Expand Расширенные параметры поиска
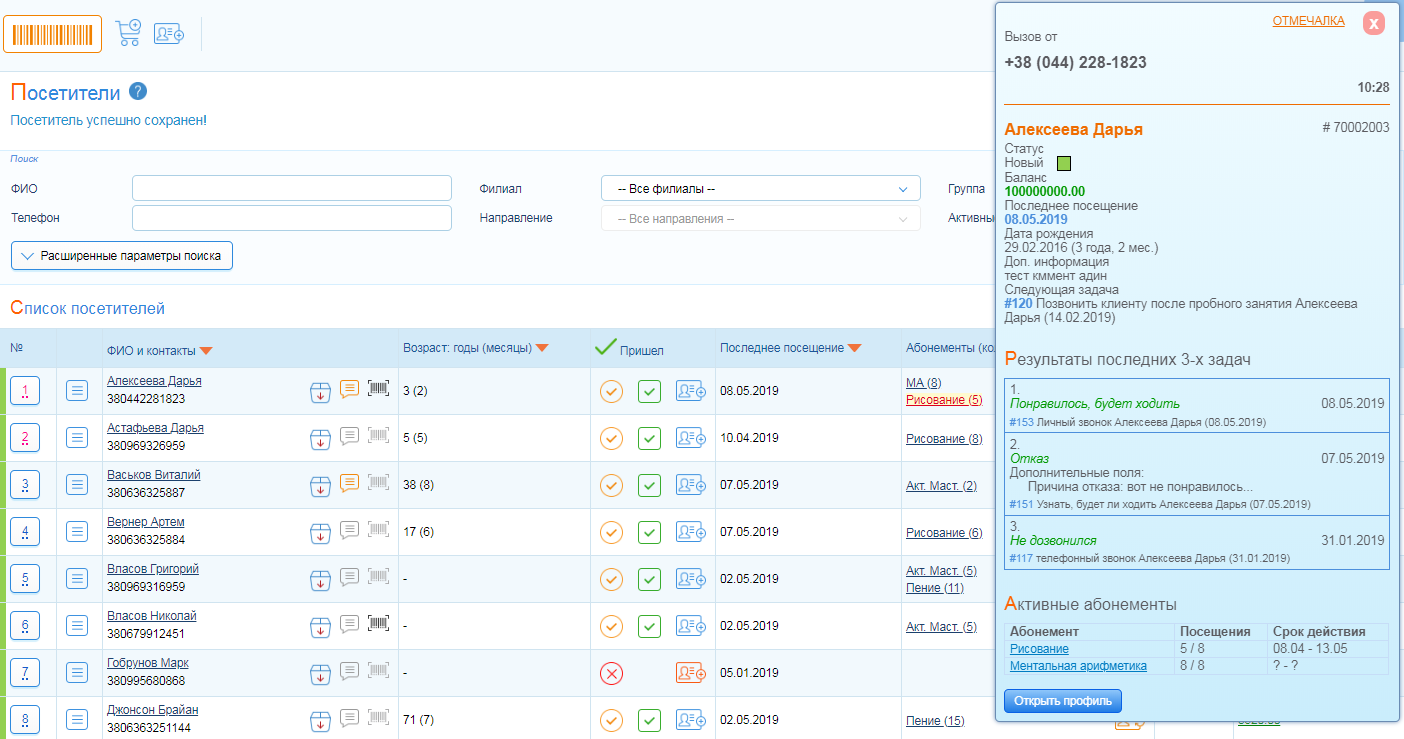The height and width of the screenshot is (739, 1404). pos(122,256)
